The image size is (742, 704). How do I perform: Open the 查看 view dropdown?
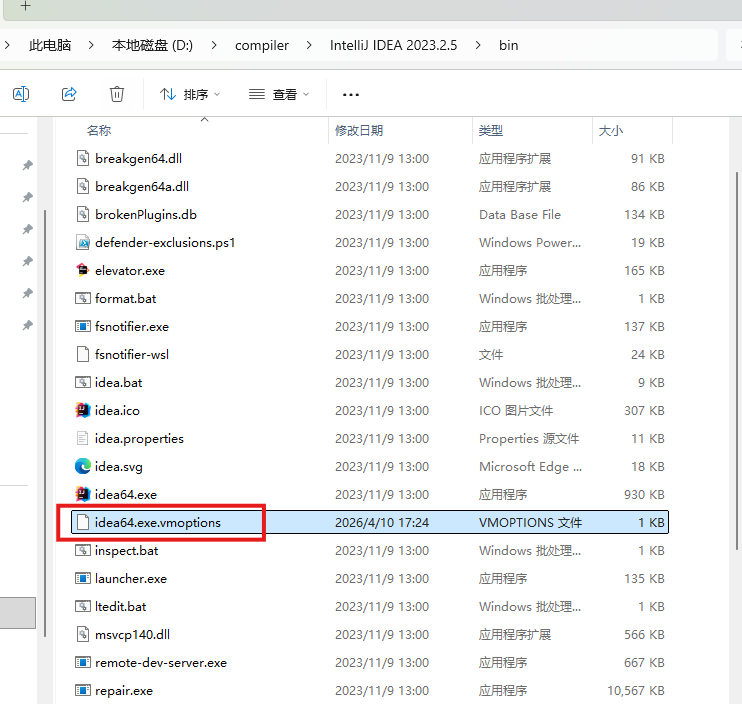[x=279, y=95]
